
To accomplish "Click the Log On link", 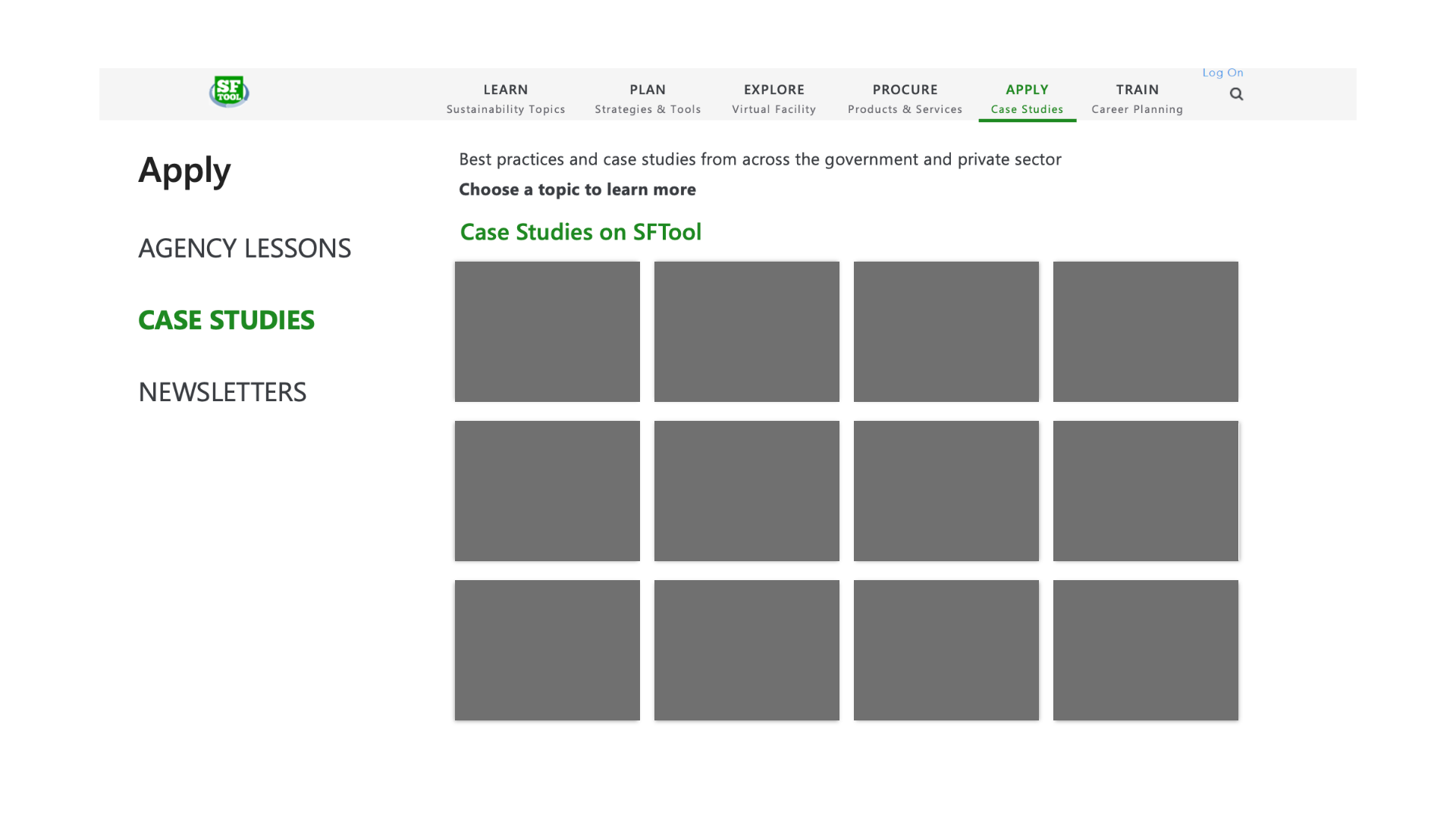I will point(1222,73).
